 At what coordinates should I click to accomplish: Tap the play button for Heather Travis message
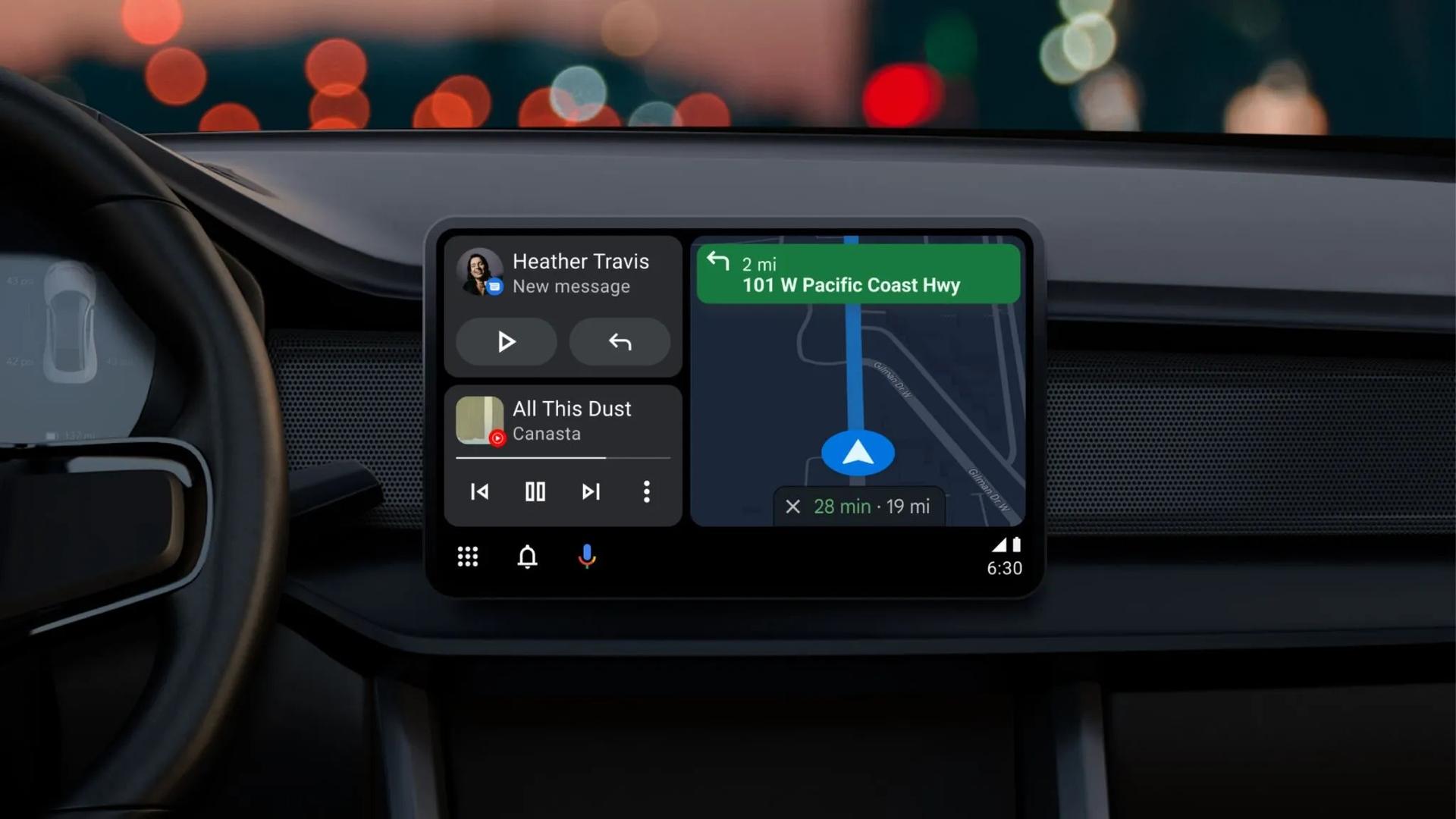tap(506, 341)
